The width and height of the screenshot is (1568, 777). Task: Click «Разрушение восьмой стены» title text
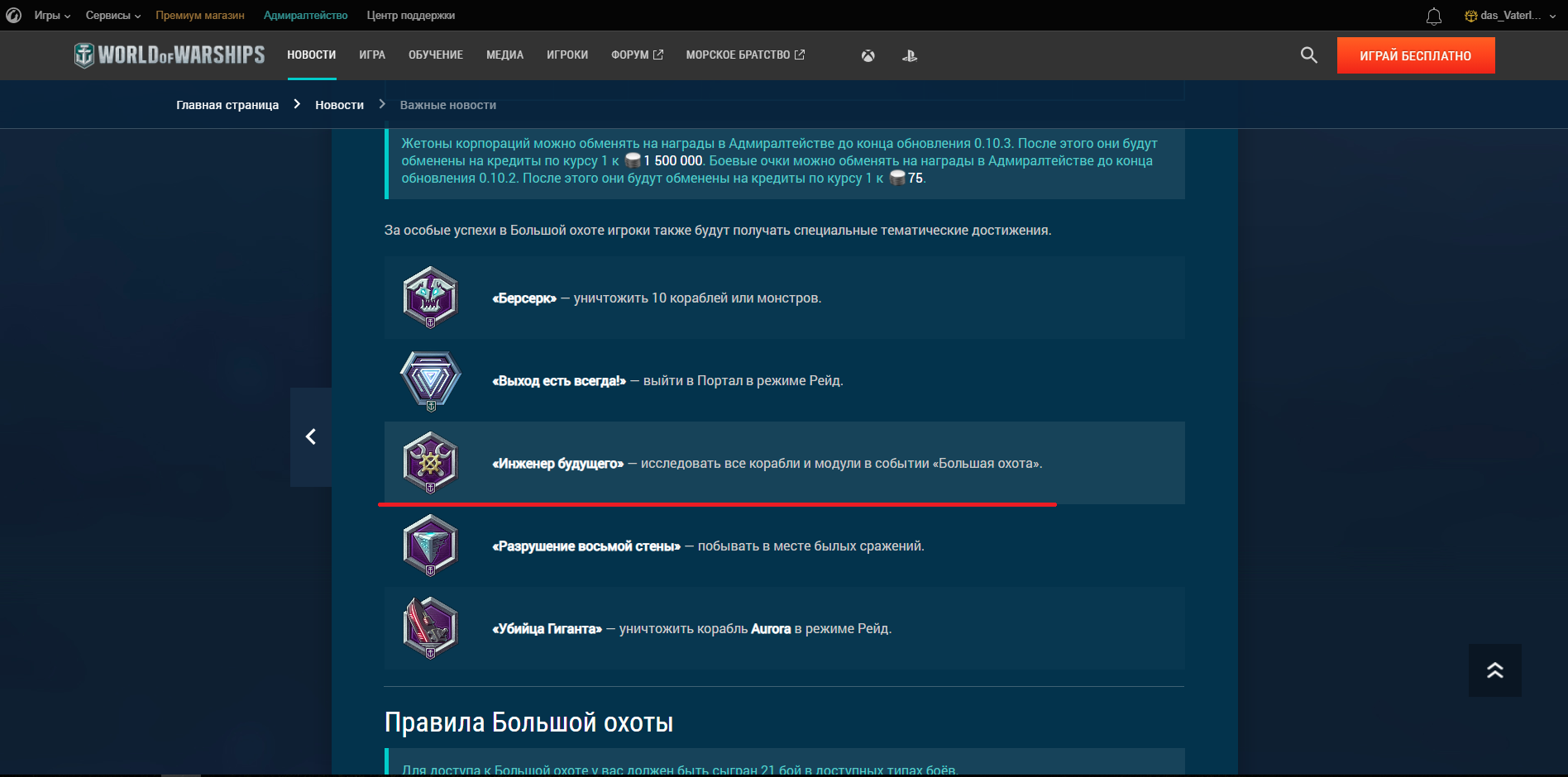(586, 546)
